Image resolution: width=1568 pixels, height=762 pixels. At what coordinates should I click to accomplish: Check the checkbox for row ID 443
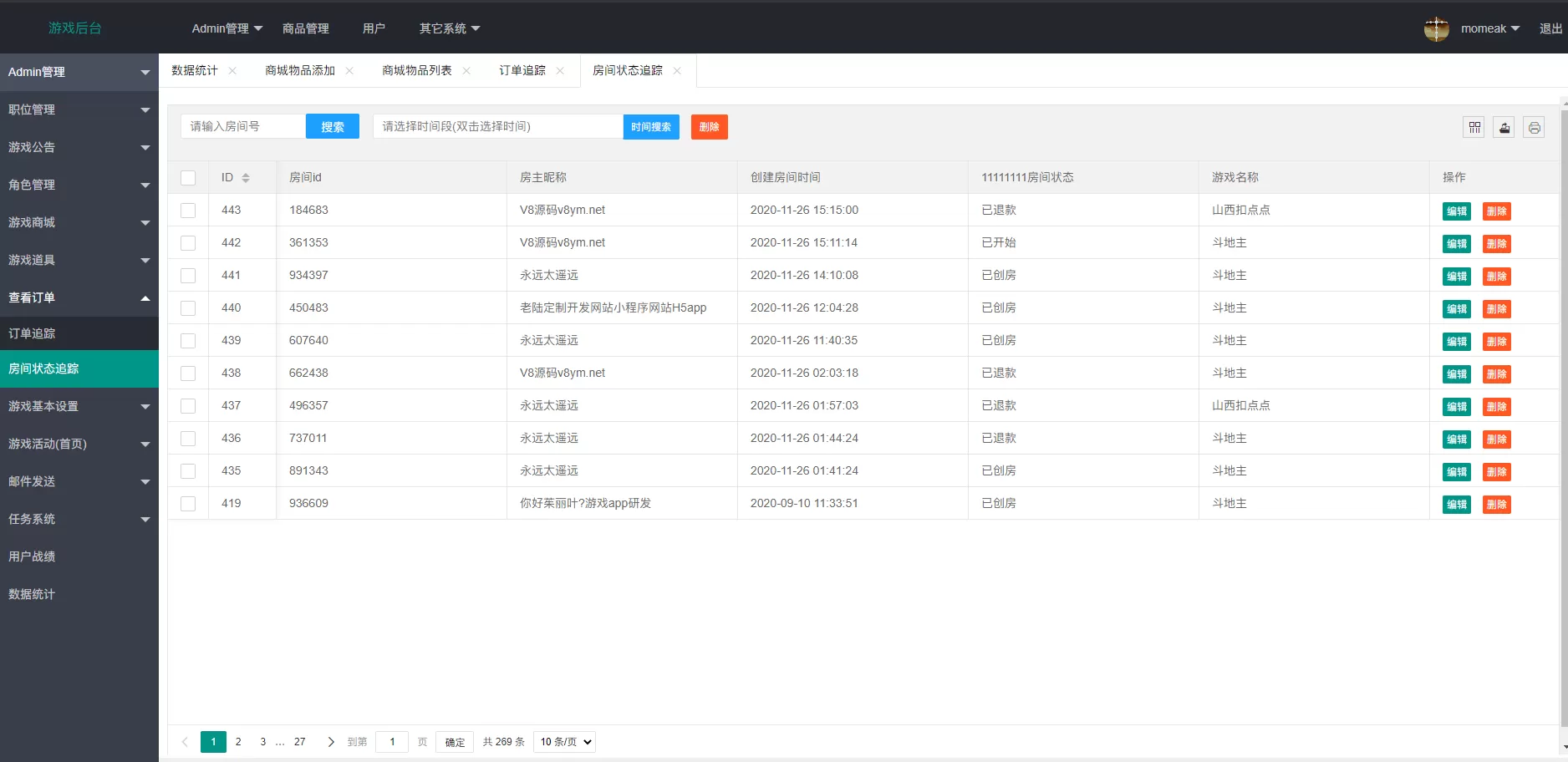pos(188,211)
